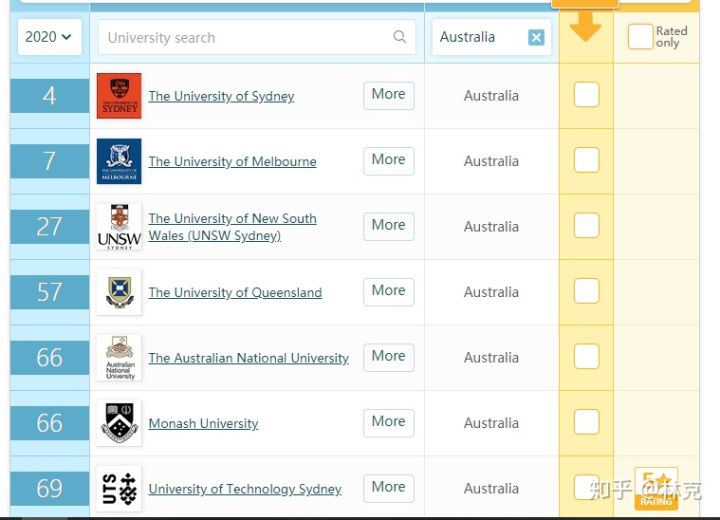Screen dimensions: 720x520
Task: Click rank 27 cell
Action: point(50,226)
